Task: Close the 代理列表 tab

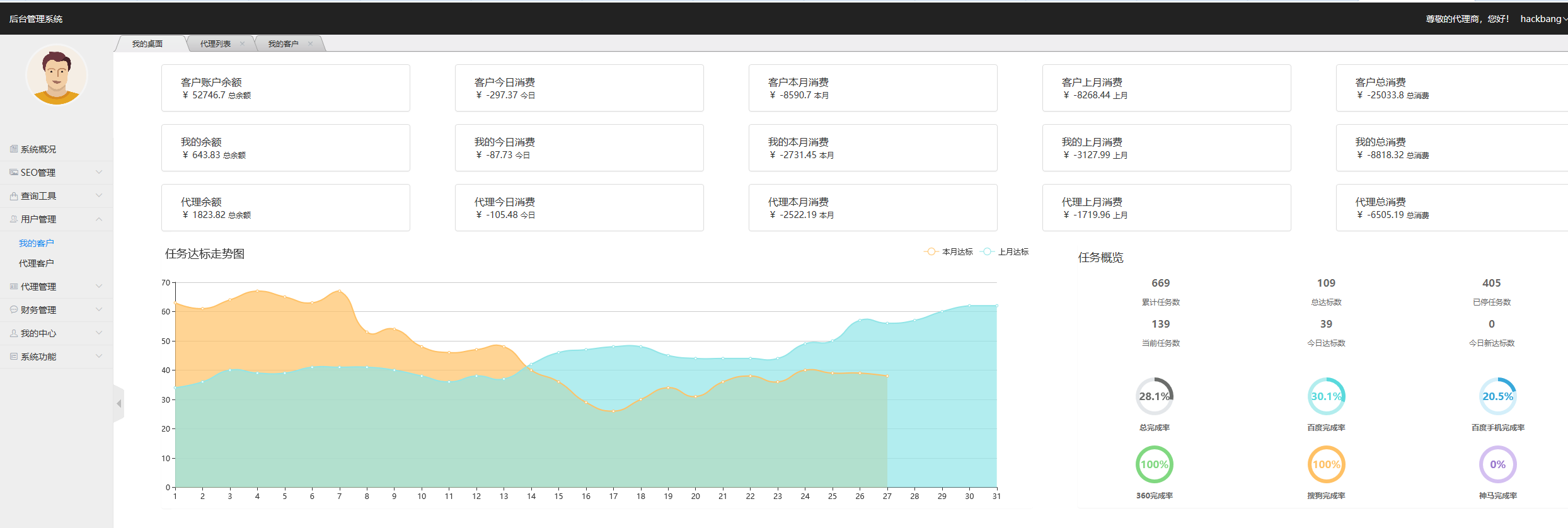Action: coord(242,44)
